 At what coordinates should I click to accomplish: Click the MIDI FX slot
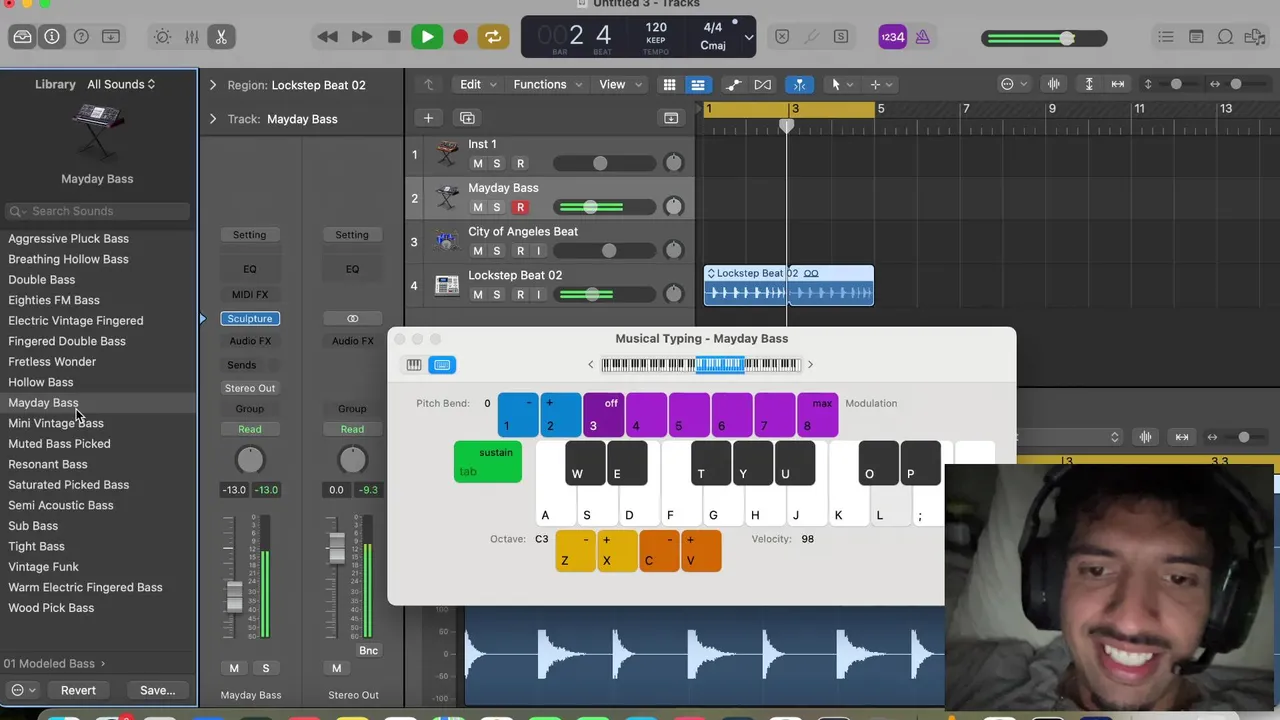tap(249, 294)
